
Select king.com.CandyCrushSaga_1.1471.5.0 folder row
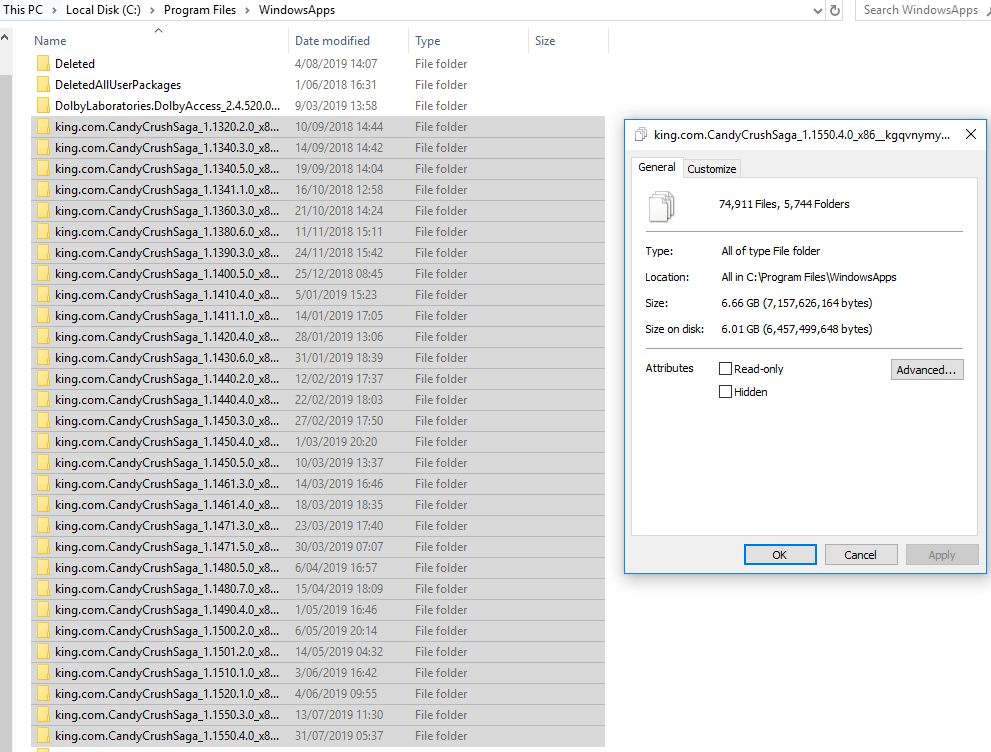[318, 547]
